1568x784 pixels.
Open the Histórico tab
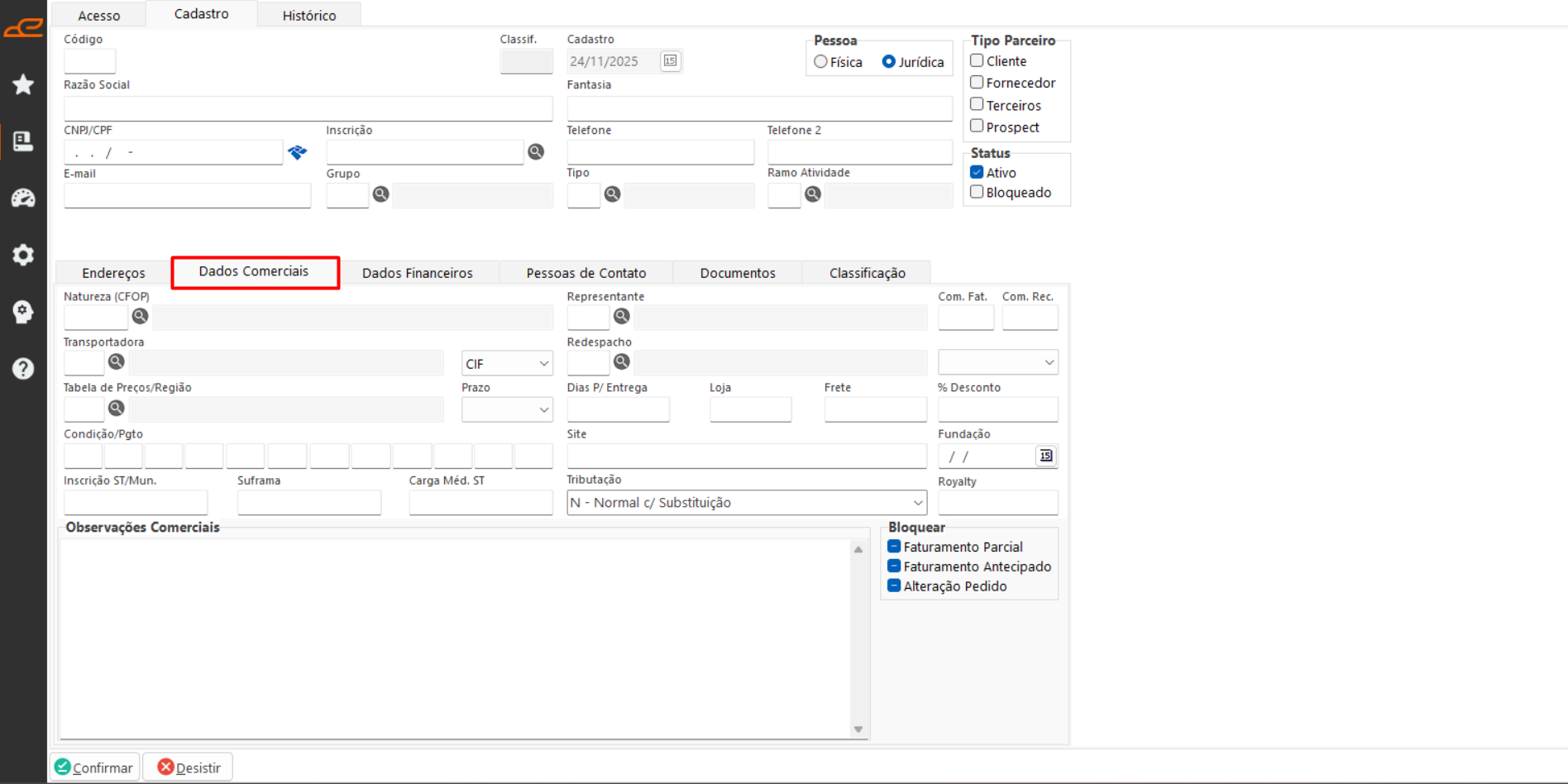click(x=308, y=16)
